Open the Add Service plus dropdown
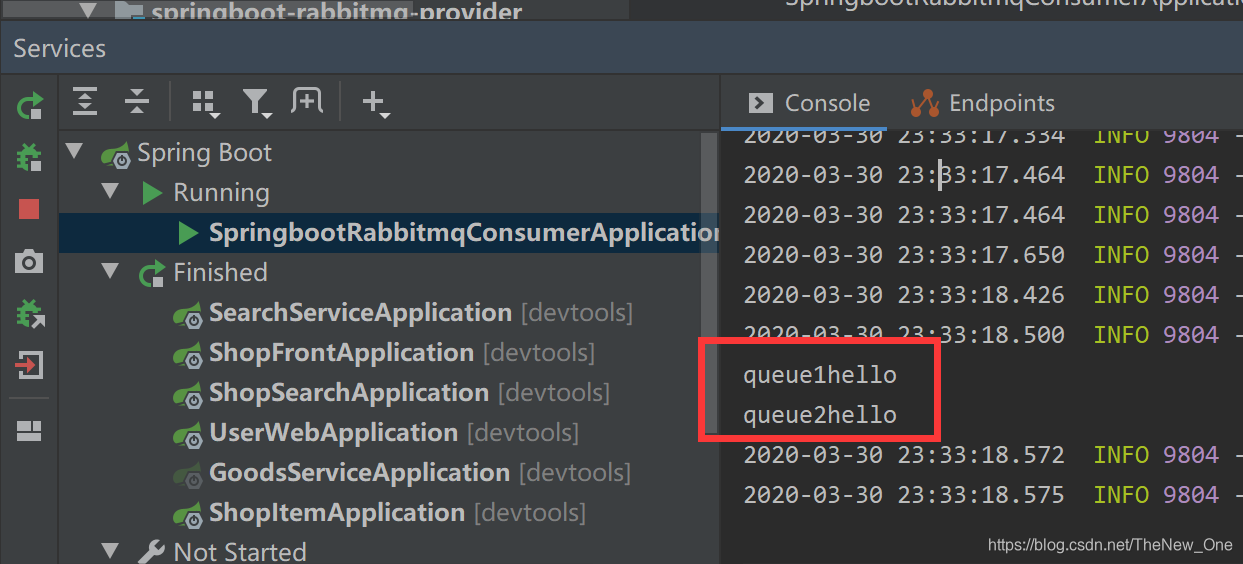The width and height of the screenshot is (1243, 564). click(375, 103)
